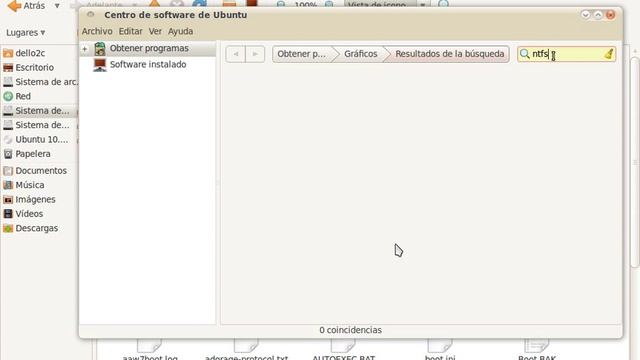Open the Atrás history dropdown arrow

(x=57, y=6)
